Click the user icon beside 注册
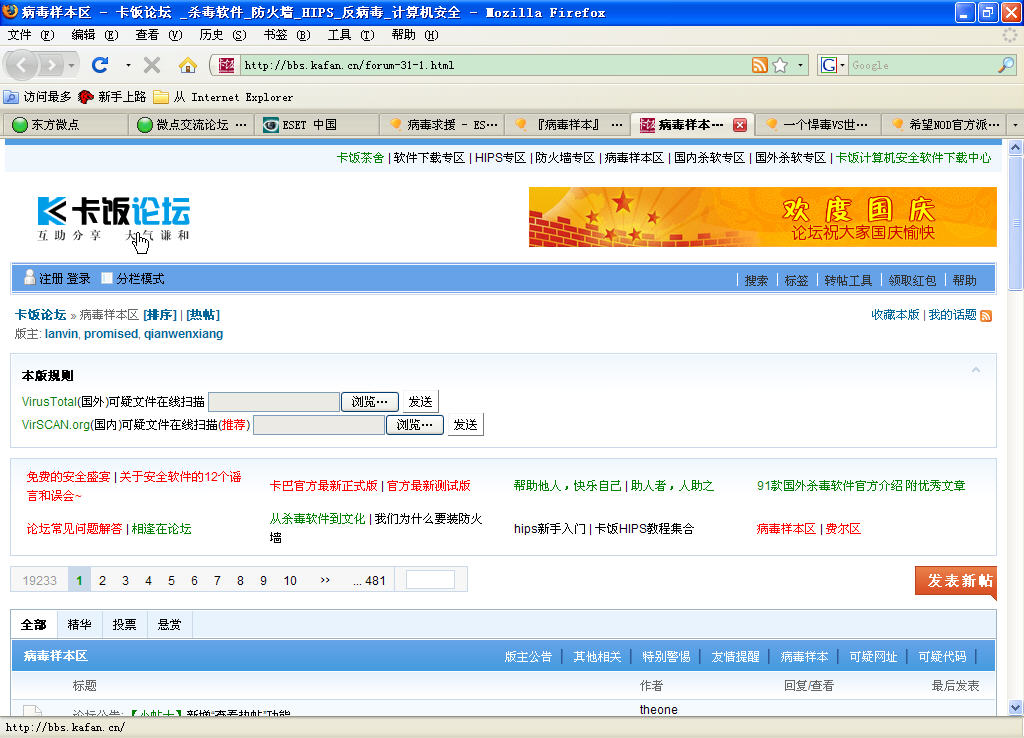This screenshot has width=1024, height=738. click(29, 278)
